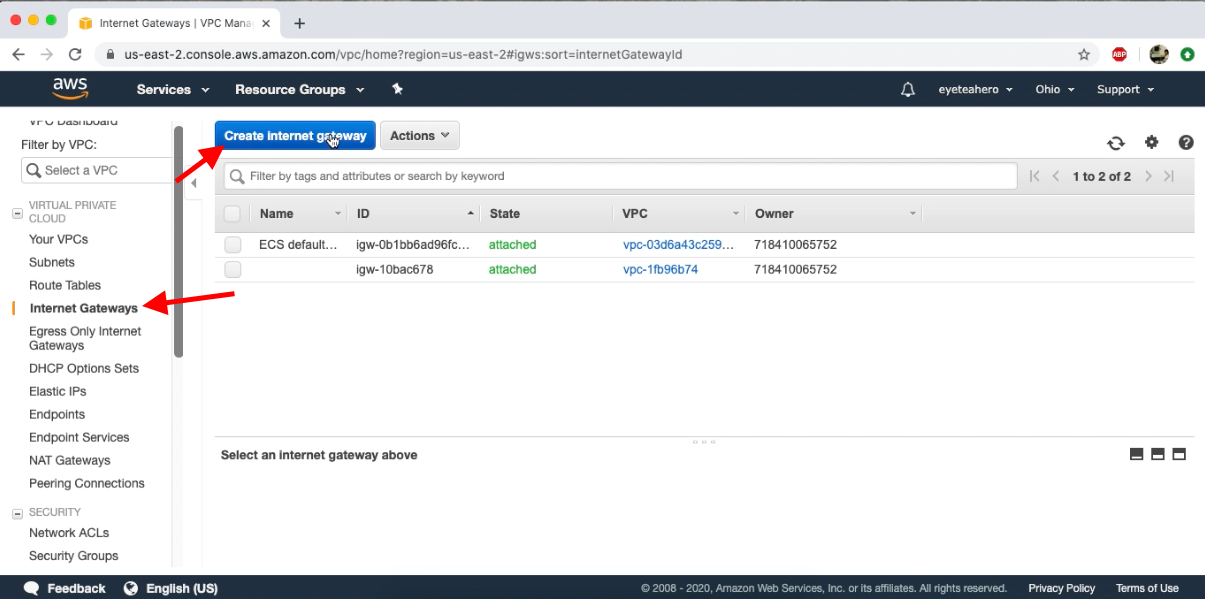The width and height of the screenshot is (1205, 599).
Task: Collapse the Virtual Private Cloud section
Action: [x=17, y=213]
